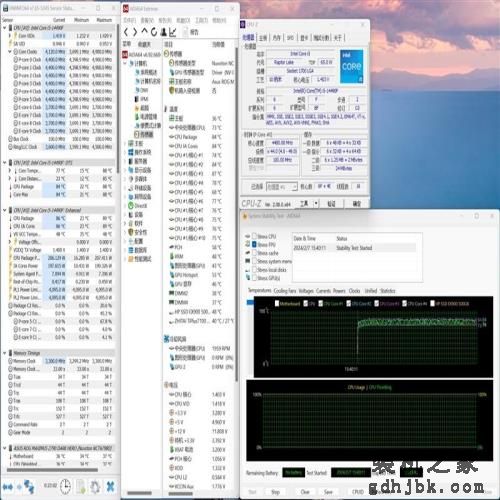This screenshot has width=500, height=500.
Task: Collapse the Memory Timings group in HWiNFO
Action: coord(5,353)
